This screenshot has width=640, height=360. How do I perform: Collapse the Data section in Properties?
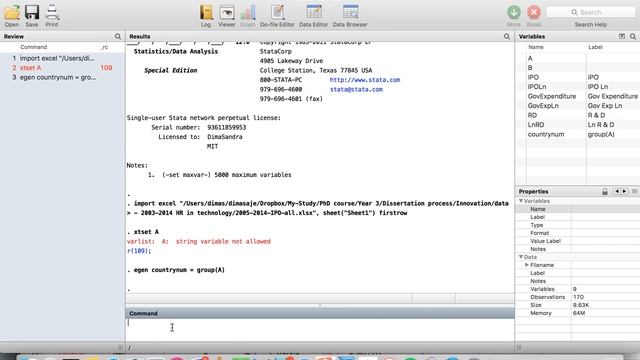[521, 257]
